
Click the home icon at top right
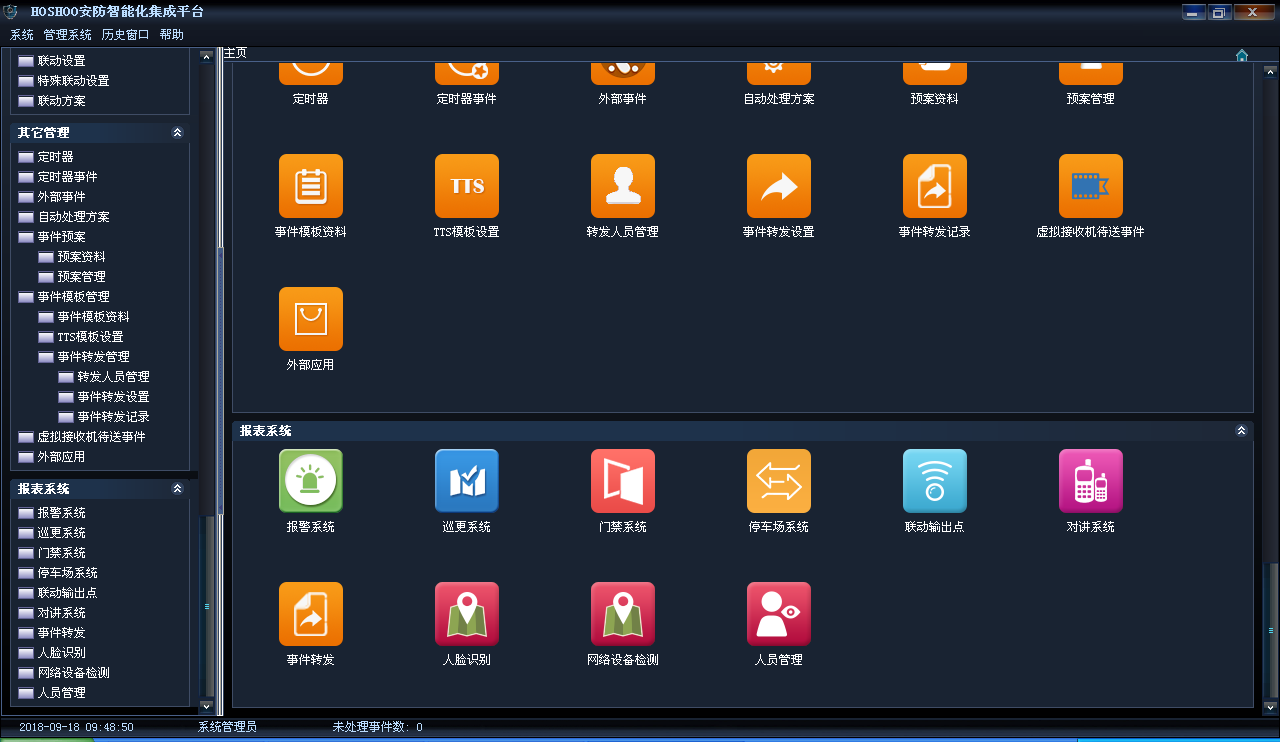1242,55
